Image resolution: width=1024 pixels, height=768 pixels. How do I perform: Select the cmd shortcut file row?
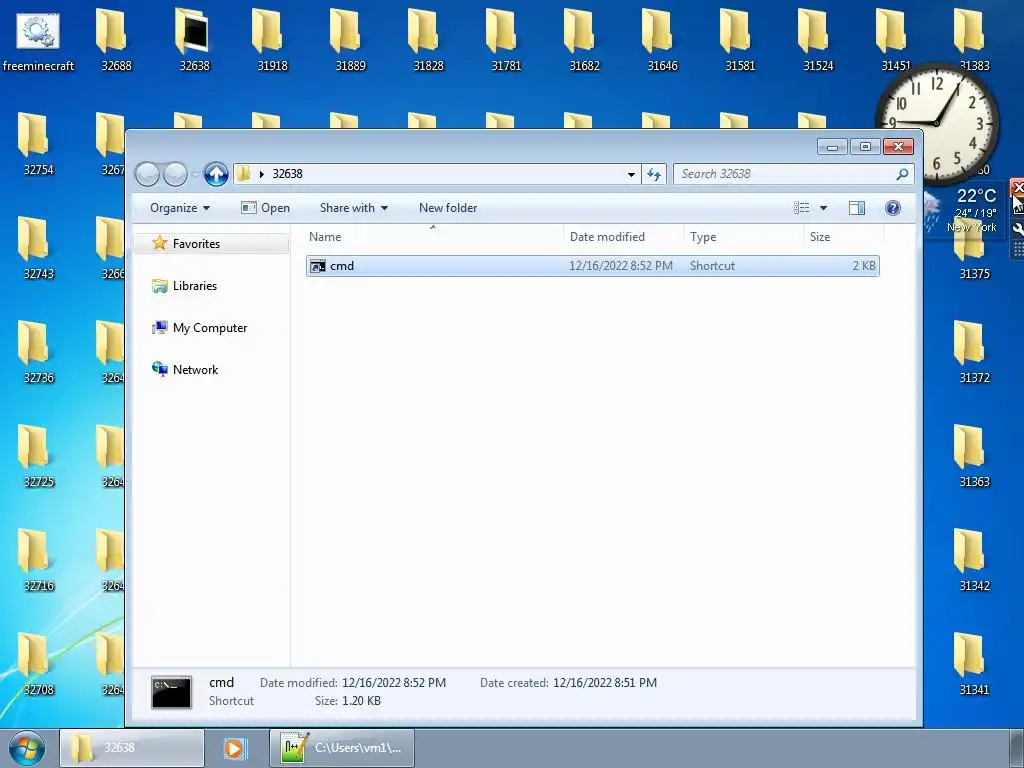tap(592, 266)
